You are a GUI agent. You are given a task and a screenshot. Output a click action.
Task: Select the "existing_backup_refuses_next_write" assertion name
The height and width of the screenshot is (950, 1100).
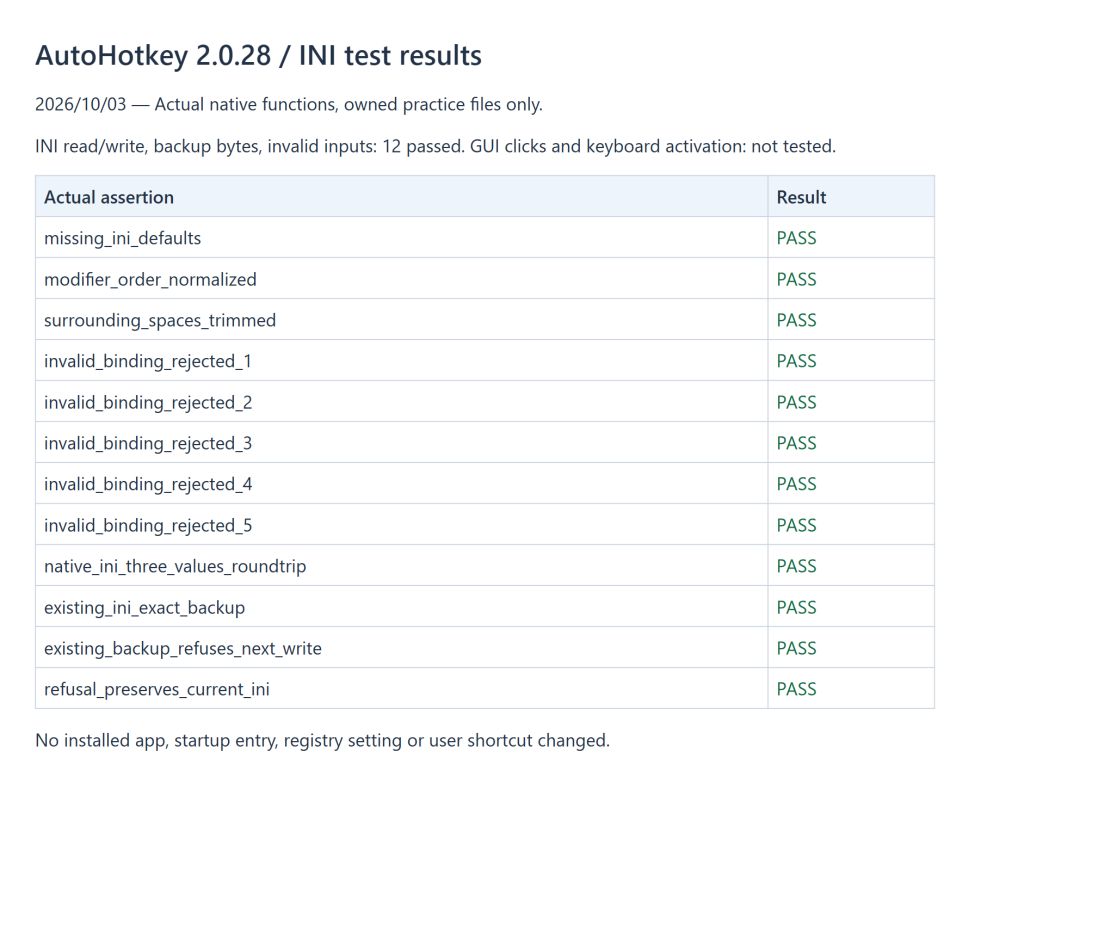(x=183, y=648)
